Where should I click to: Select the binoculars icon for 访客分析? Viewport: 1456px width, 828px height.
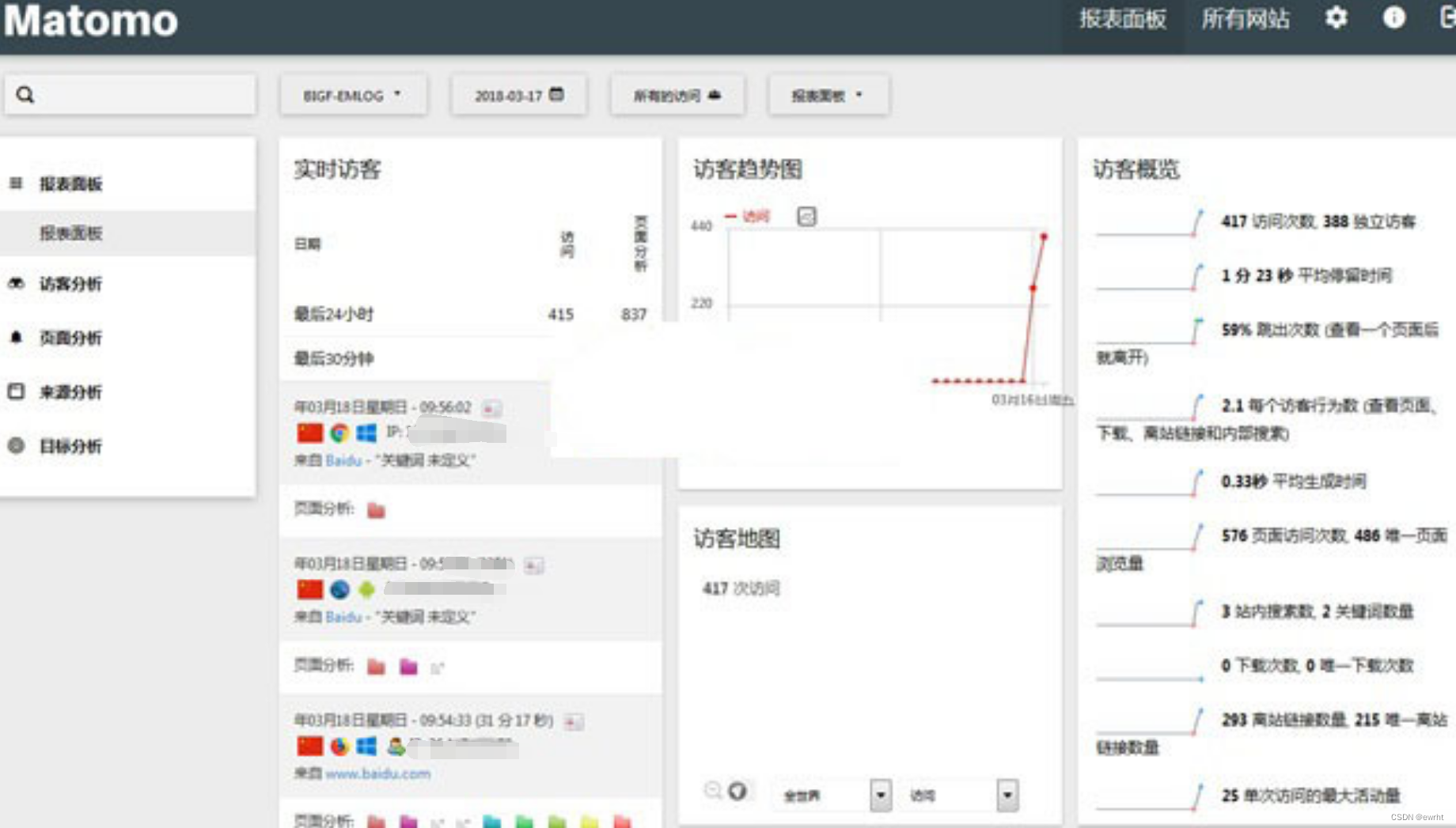17,283
